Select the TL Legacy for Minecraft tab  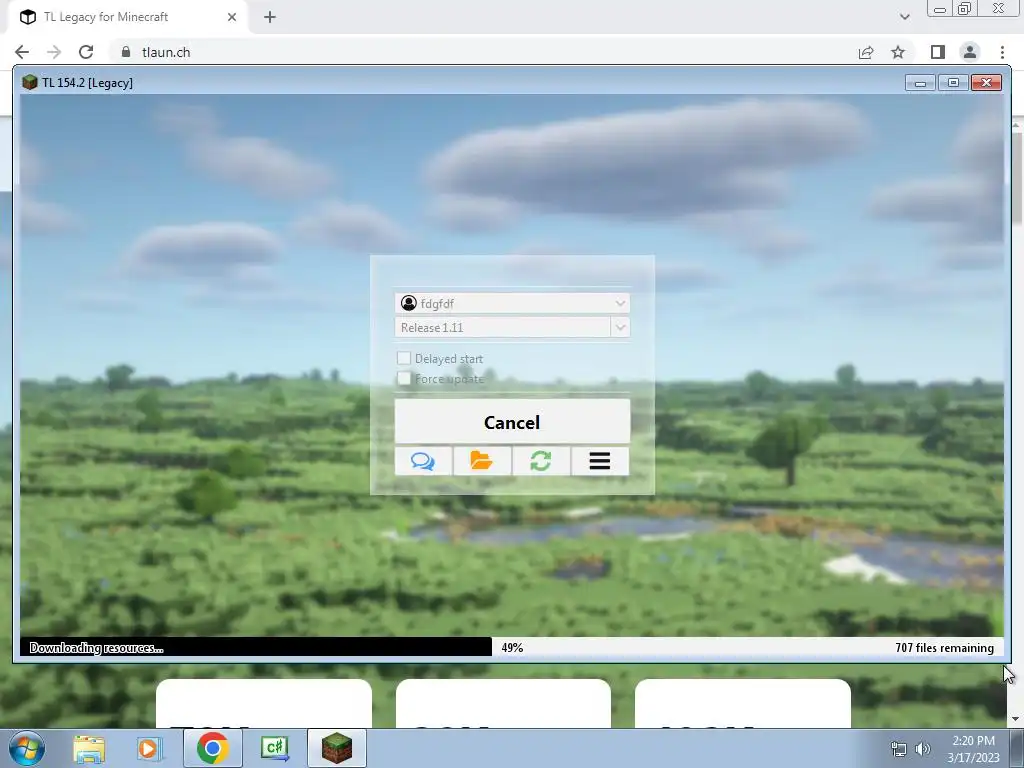129,17
